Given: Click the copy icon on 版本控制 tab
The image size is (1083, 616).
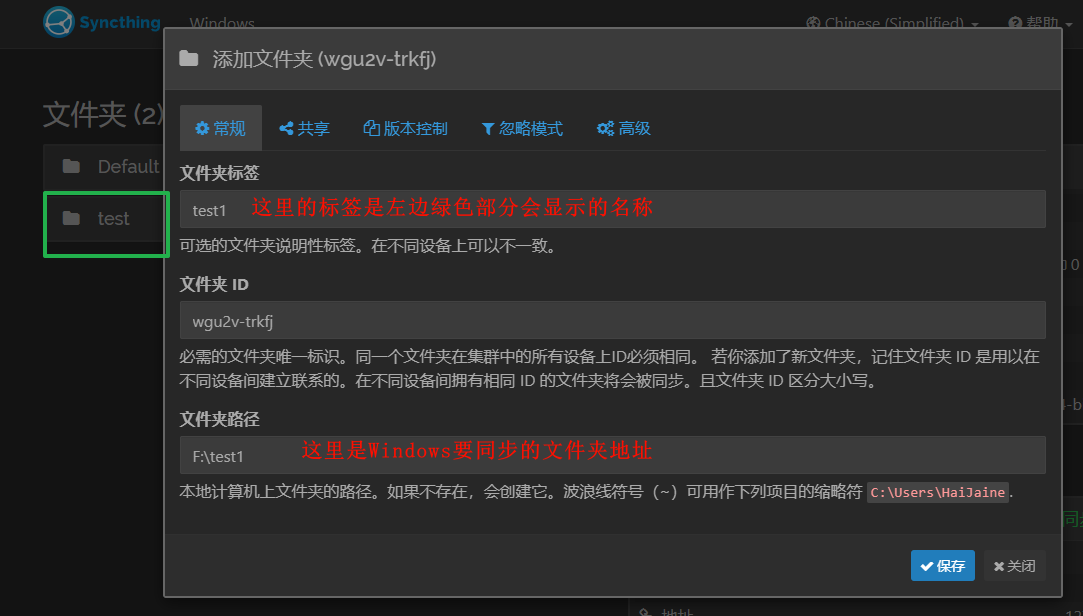Looking at the screenshot, I should [x=371, y=128].
